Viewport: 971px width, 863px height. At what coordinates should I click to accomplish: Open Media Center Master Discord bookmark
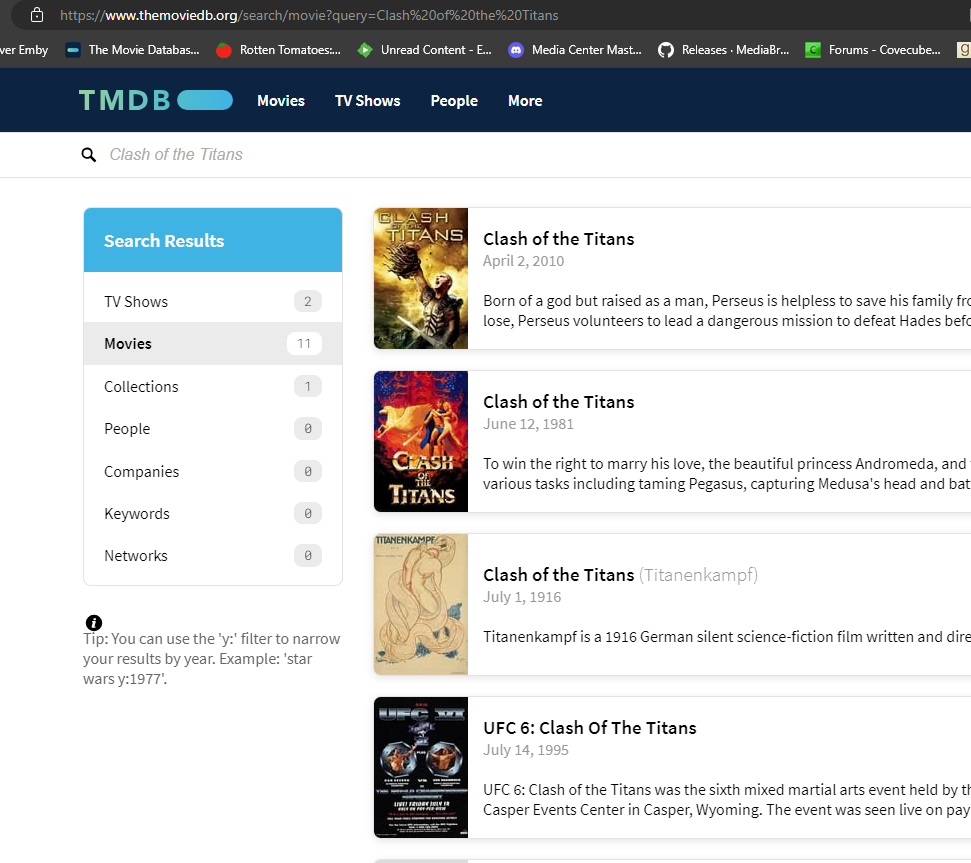click(575, 50)
